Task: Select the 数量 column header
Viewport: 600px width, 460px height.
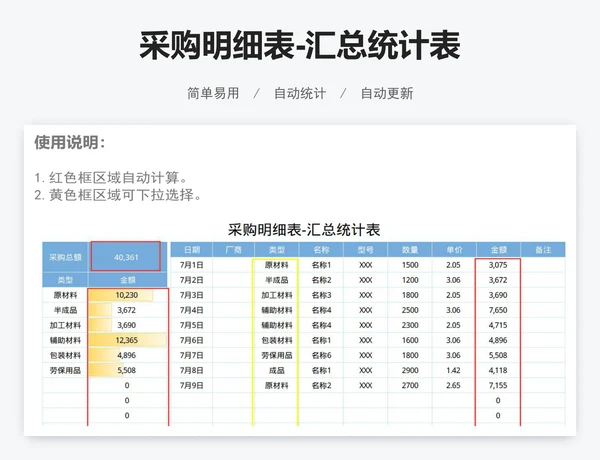Action: pos(410,250)
